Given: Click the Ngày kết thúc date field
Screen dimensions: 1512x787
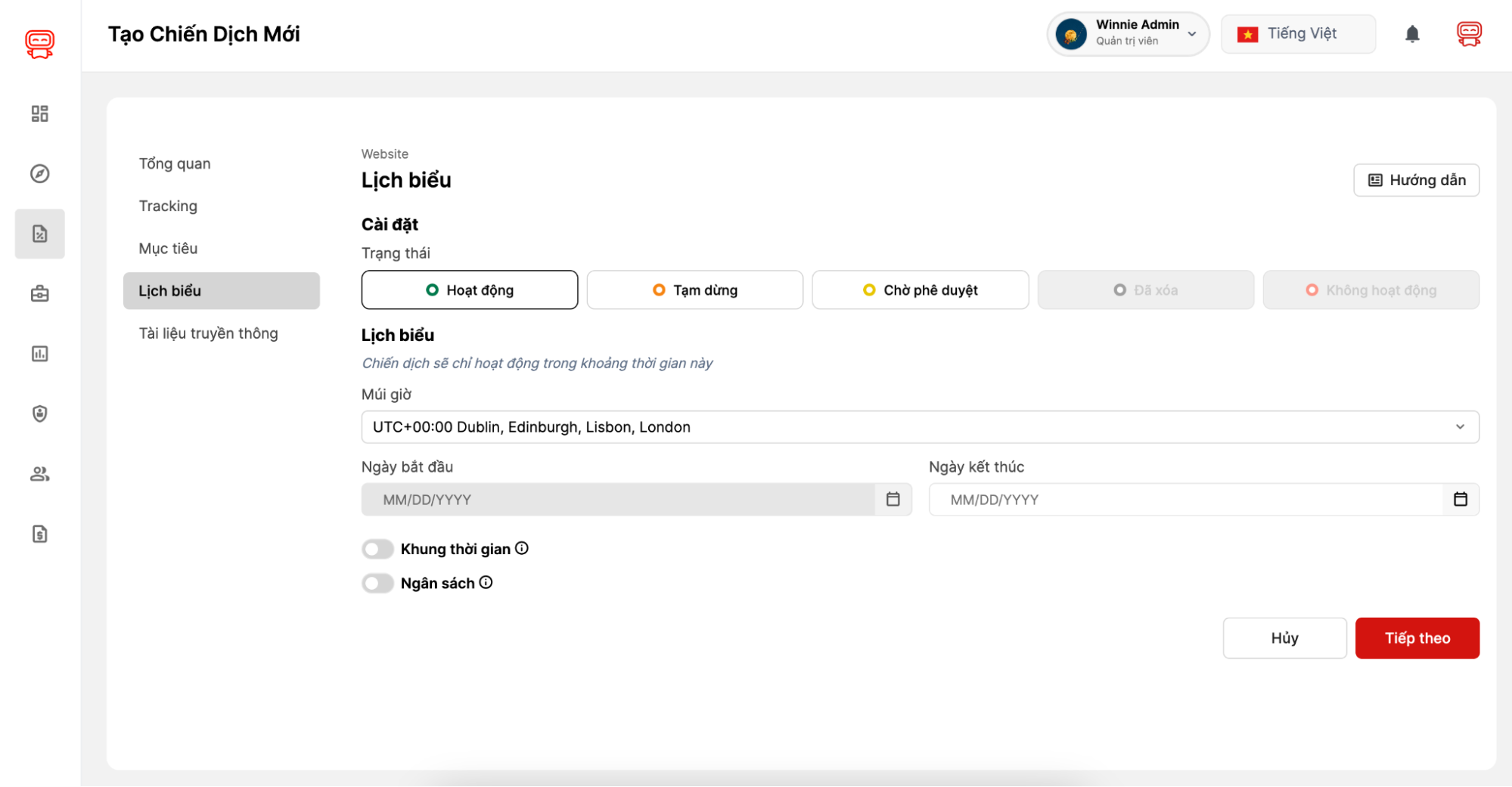Looking at the screenshot, I should pyautogui.click(x=1188, y=500).
